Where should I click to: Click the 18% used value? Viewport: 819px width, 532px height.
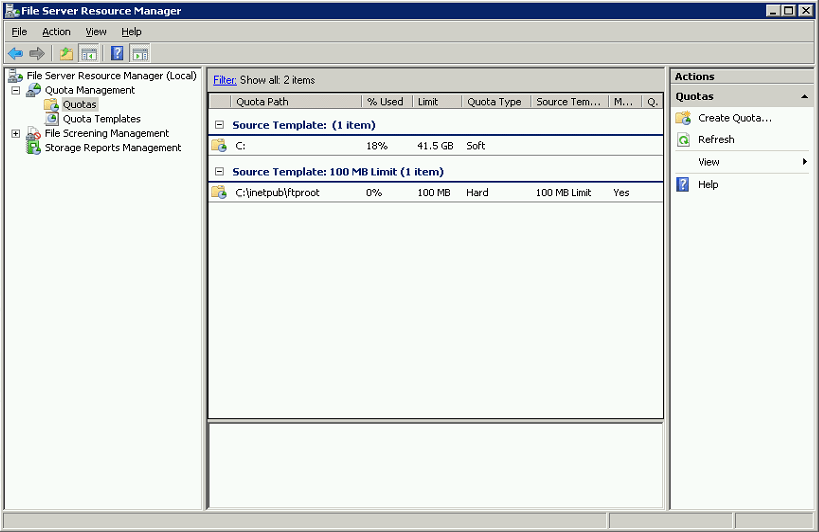point(377,146)
